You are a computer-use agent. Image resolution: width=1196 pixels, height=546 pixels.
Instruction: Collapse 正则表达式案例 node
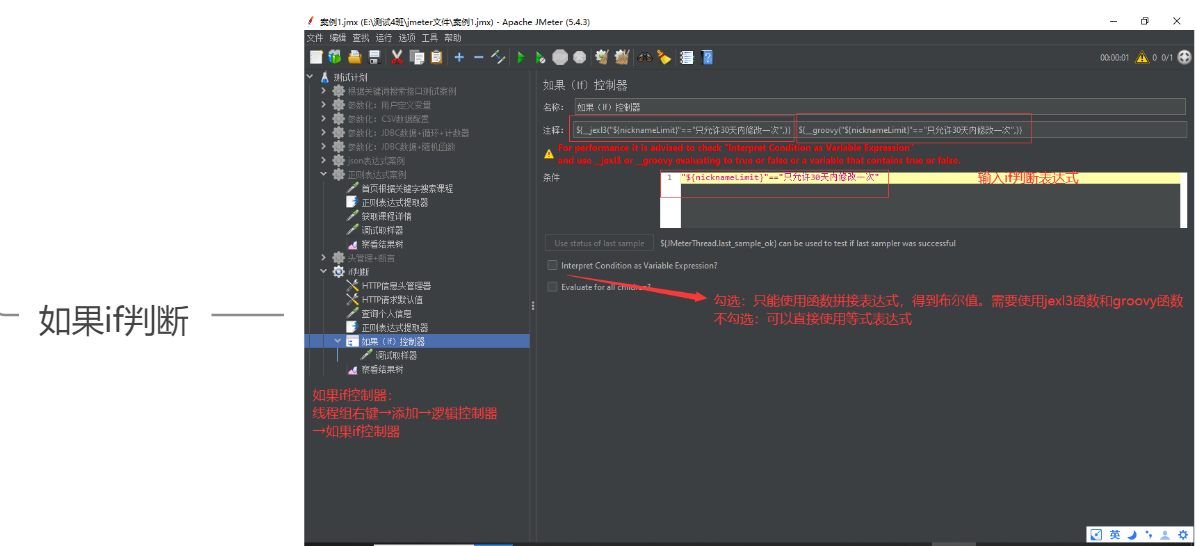click(323, 174)
